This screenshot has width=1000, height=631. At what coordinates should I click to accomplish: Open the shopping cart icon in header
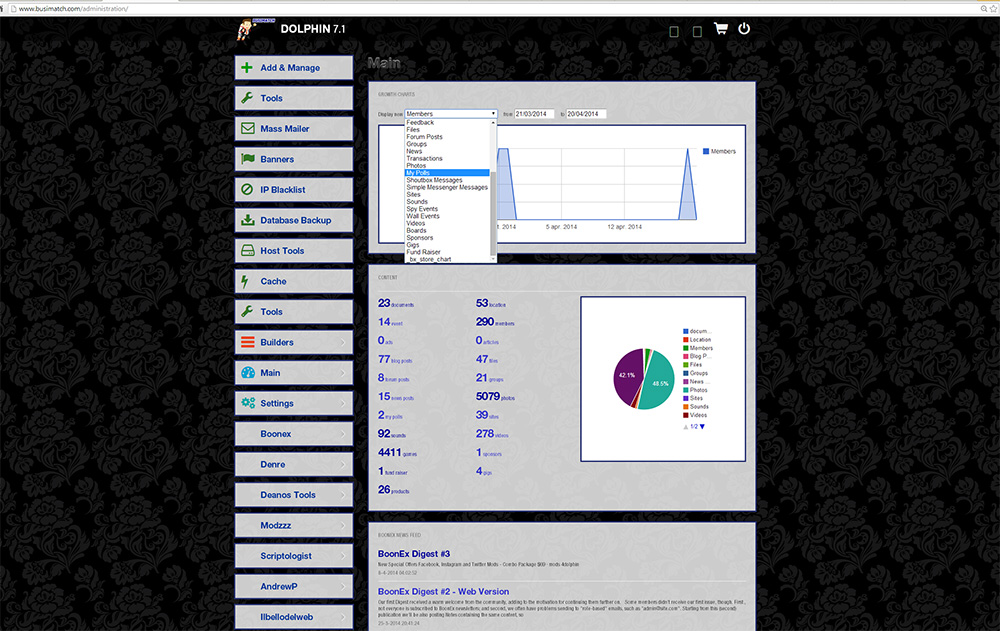point(720,29)
